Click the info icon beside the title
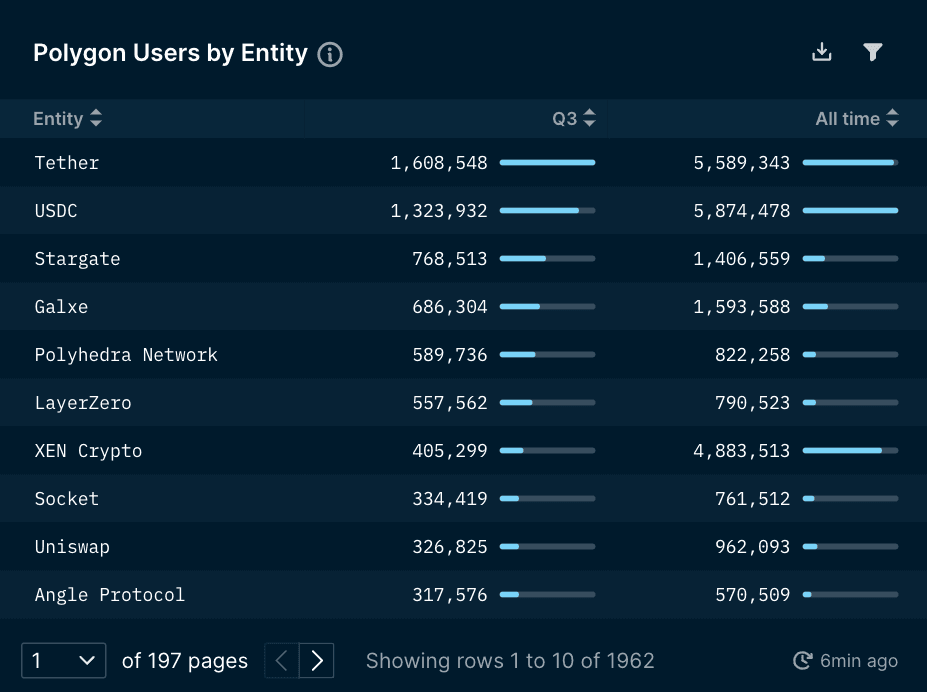 tap(329, 55)
